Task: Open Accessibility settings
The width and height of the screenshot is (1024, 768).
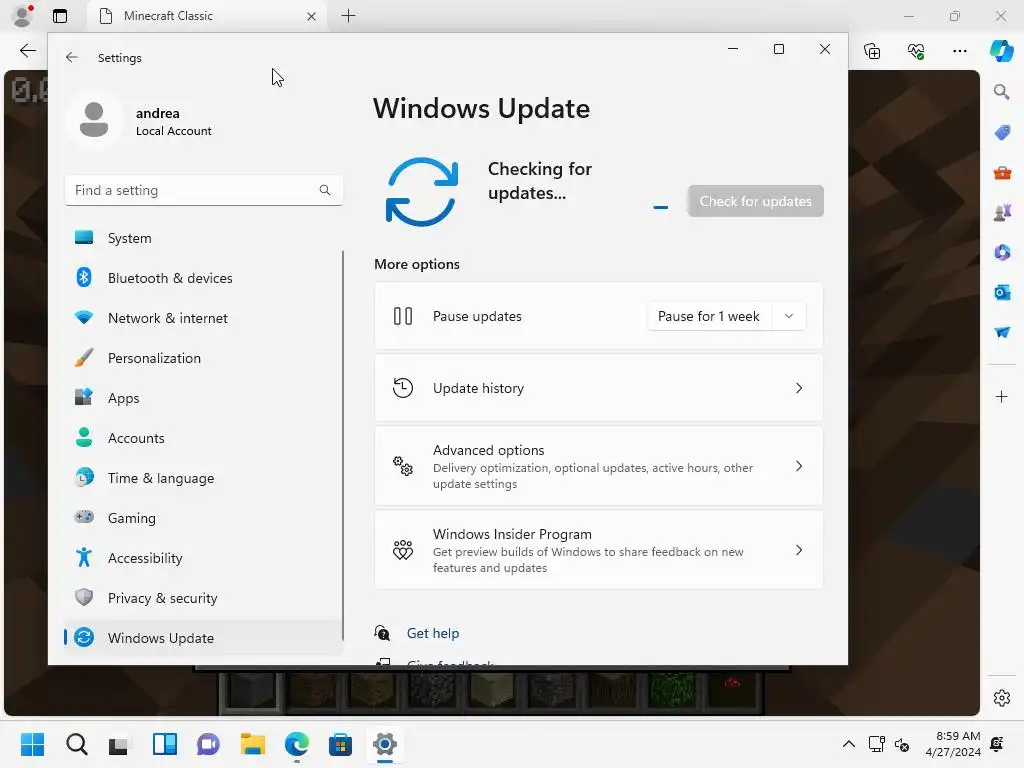Action: [203, 558]
